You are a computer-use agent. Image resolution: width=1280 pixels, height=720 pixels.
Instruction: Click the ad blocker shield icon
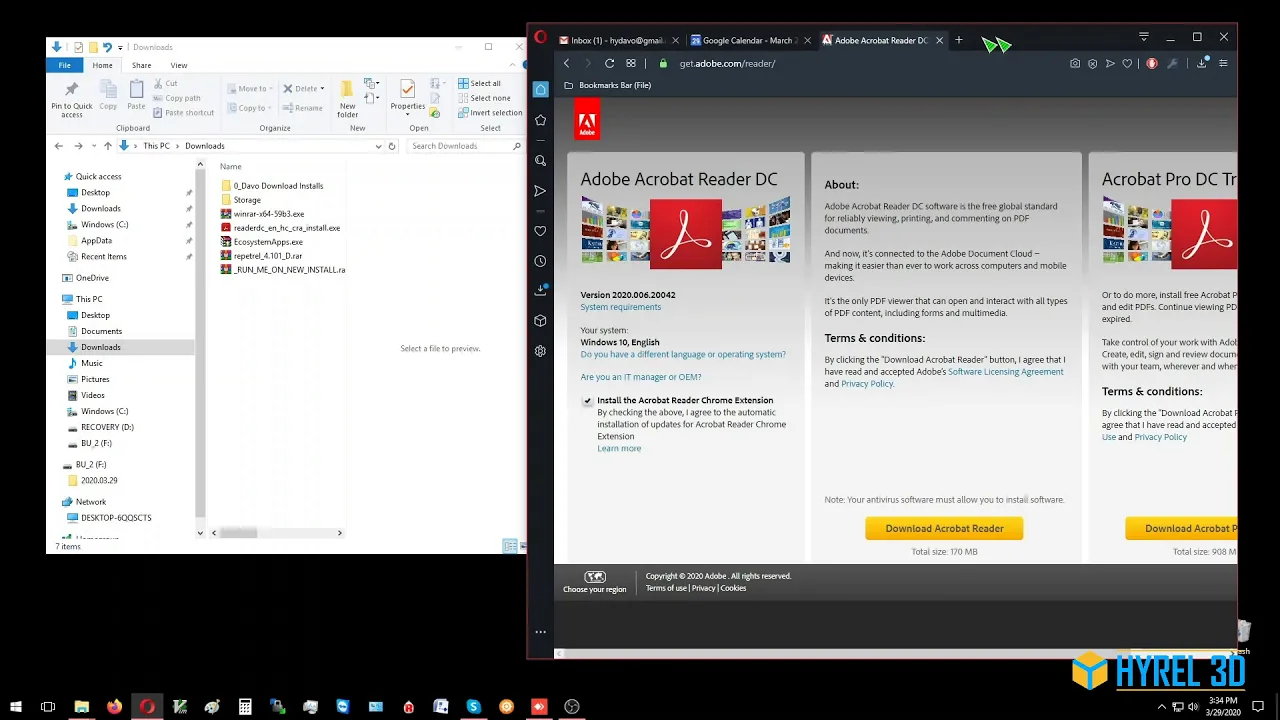(x=1092, y=63)
